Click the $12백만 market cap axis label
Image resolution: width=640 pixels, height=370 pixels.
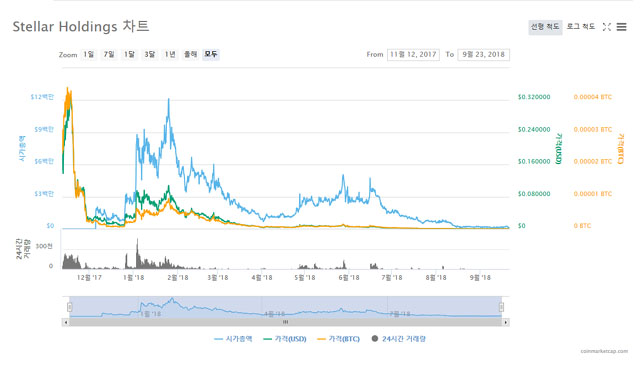tap(42, 97)
